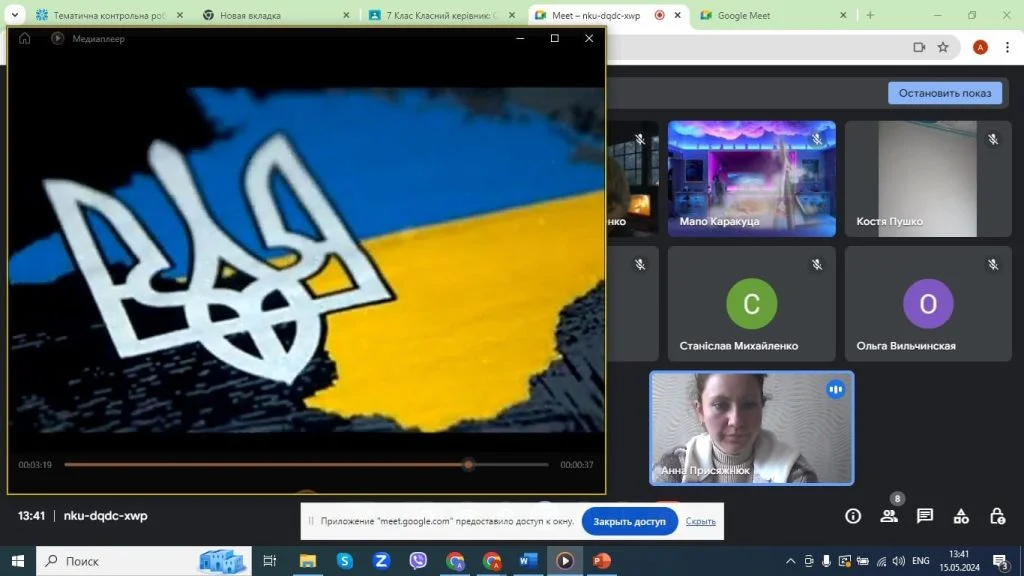Click the Скрыть link

[701, 521]
